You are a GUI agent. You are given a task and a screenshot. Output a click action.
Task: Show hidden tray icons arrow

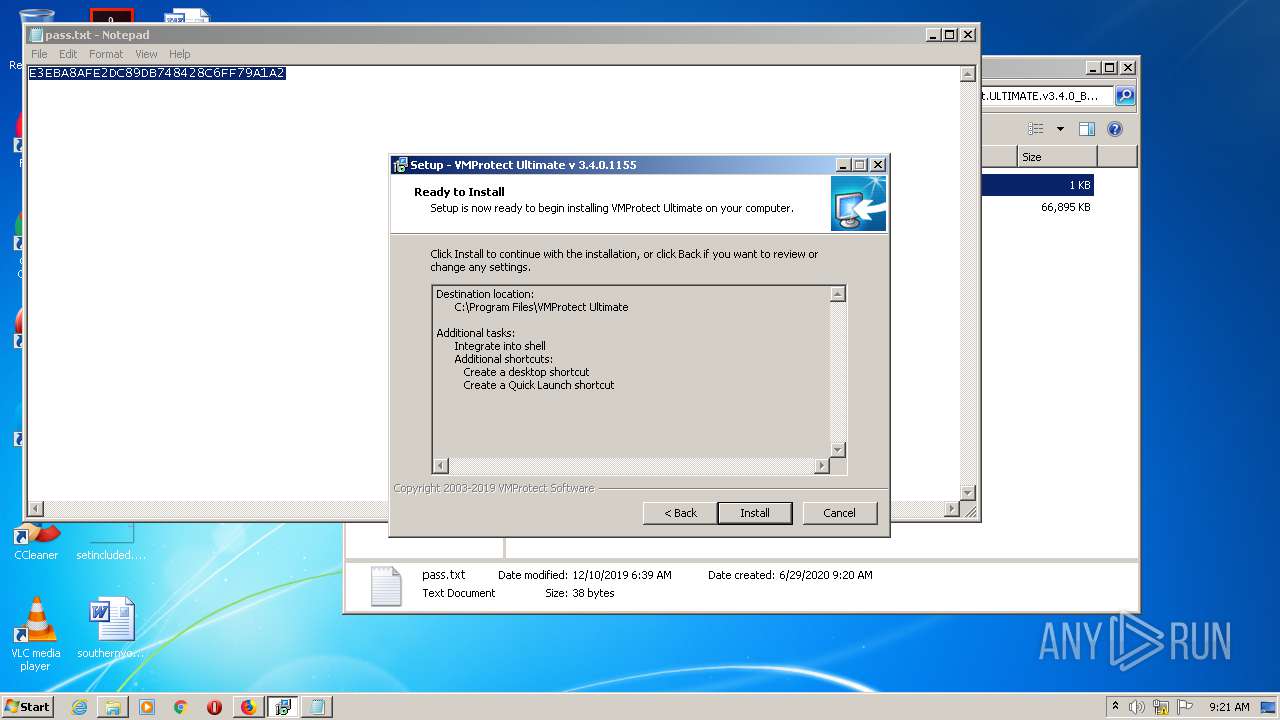tap(1116, 706)
